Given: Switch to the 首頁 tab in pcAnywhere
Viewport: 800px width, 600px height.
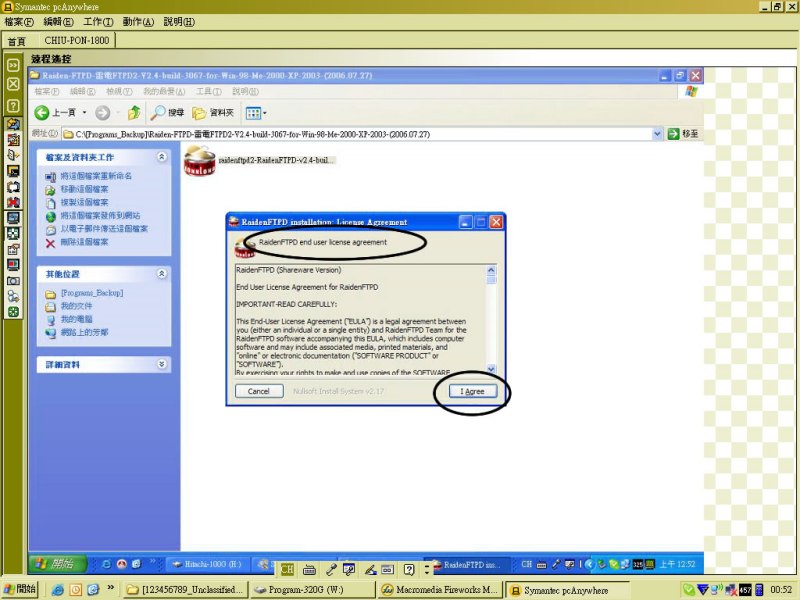Looking at the screenshot, I should [17, 41].
